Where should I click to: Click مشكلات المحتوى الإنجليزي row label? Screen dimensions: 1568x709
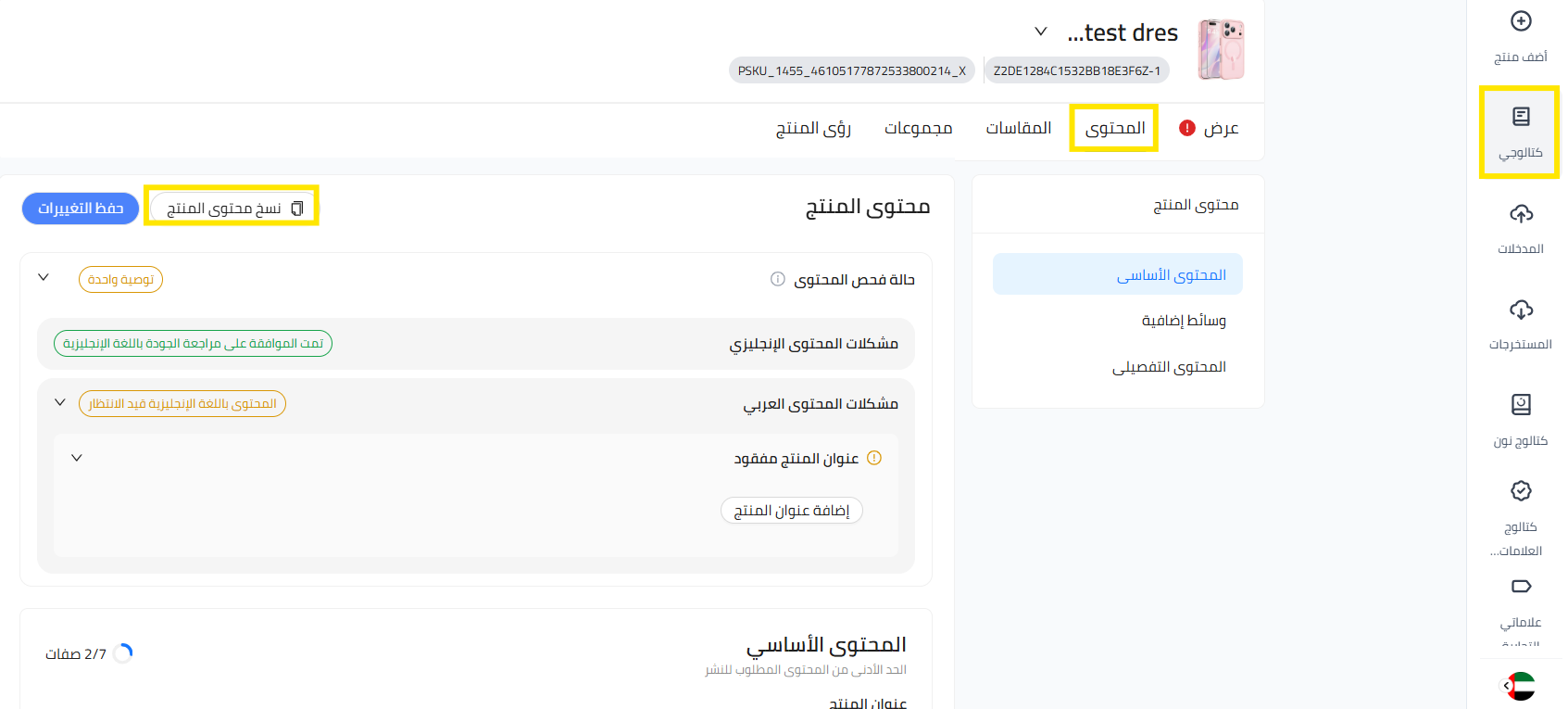tap(814, 344)
